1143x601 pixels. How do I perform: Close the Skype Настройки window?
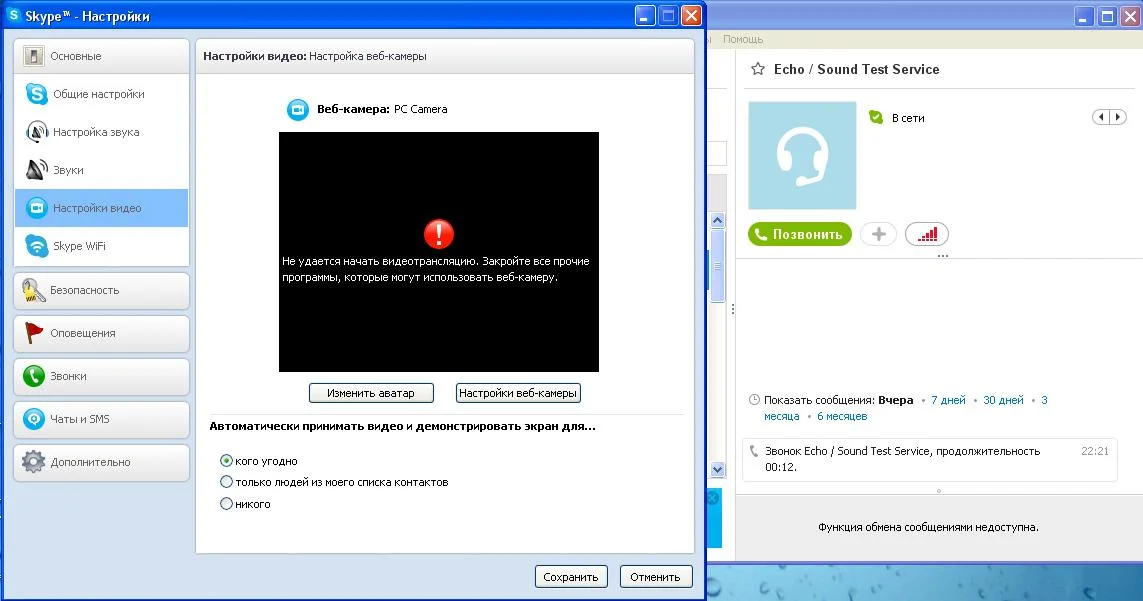point(691,15)
